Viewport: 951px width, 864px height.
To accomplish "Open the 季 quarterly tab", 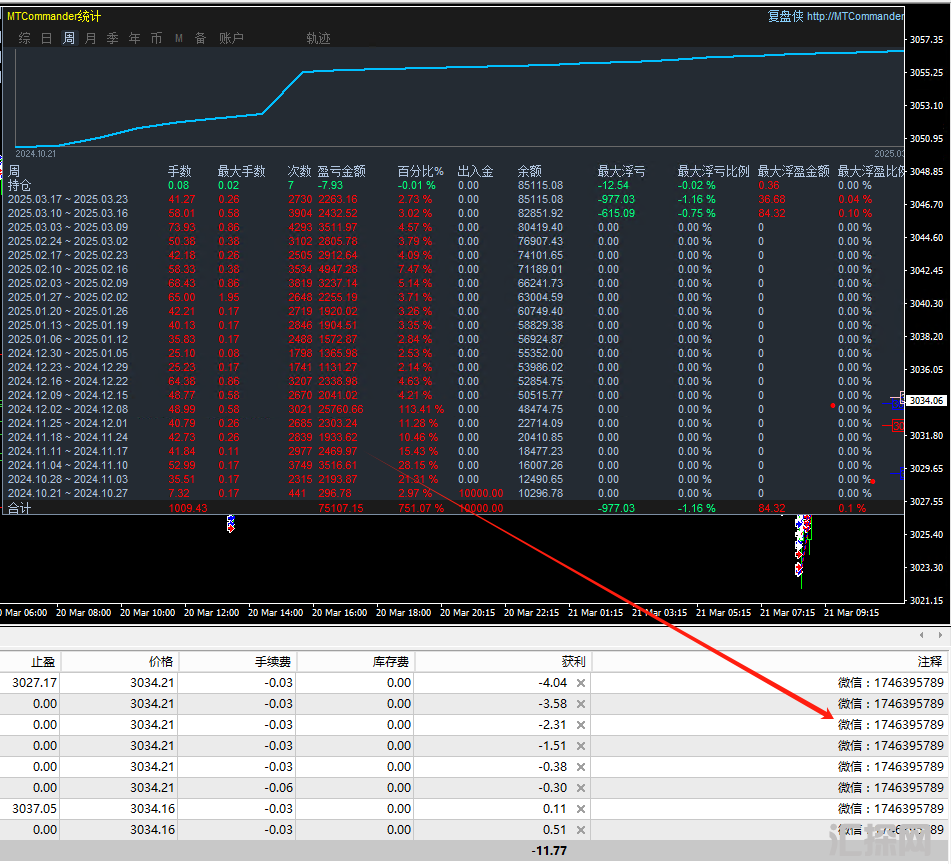I will pyautogui.click(x=112, y=38).
